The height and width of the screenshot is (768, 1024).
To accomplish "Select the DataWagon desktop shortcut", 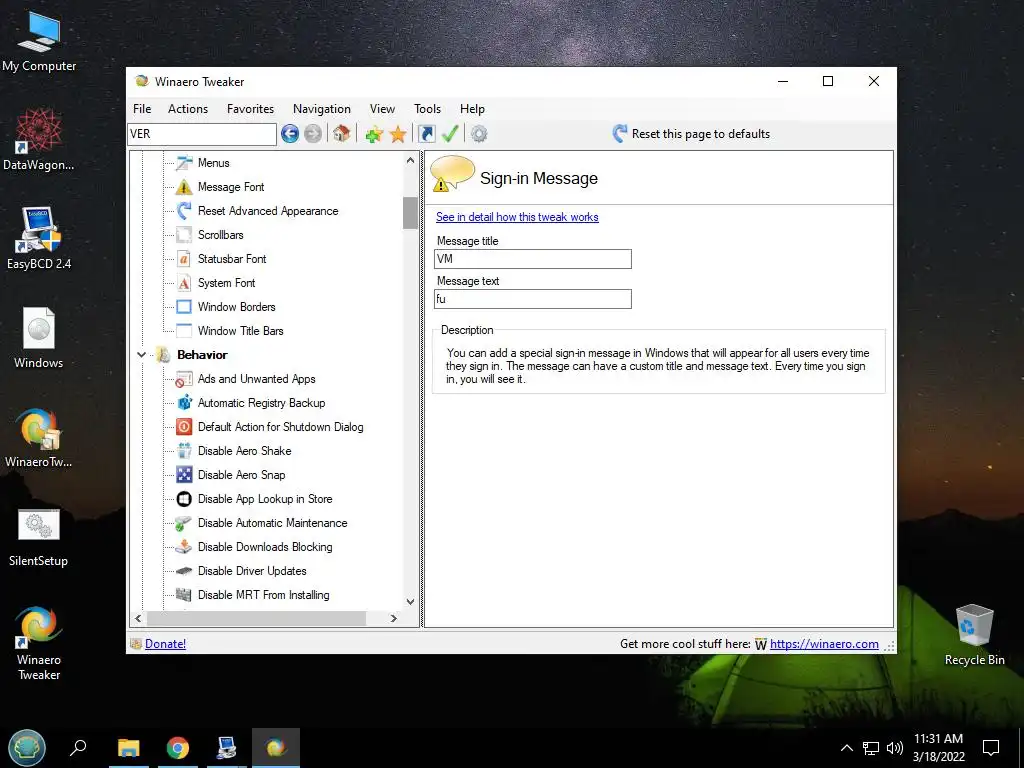I will (39, 139).
